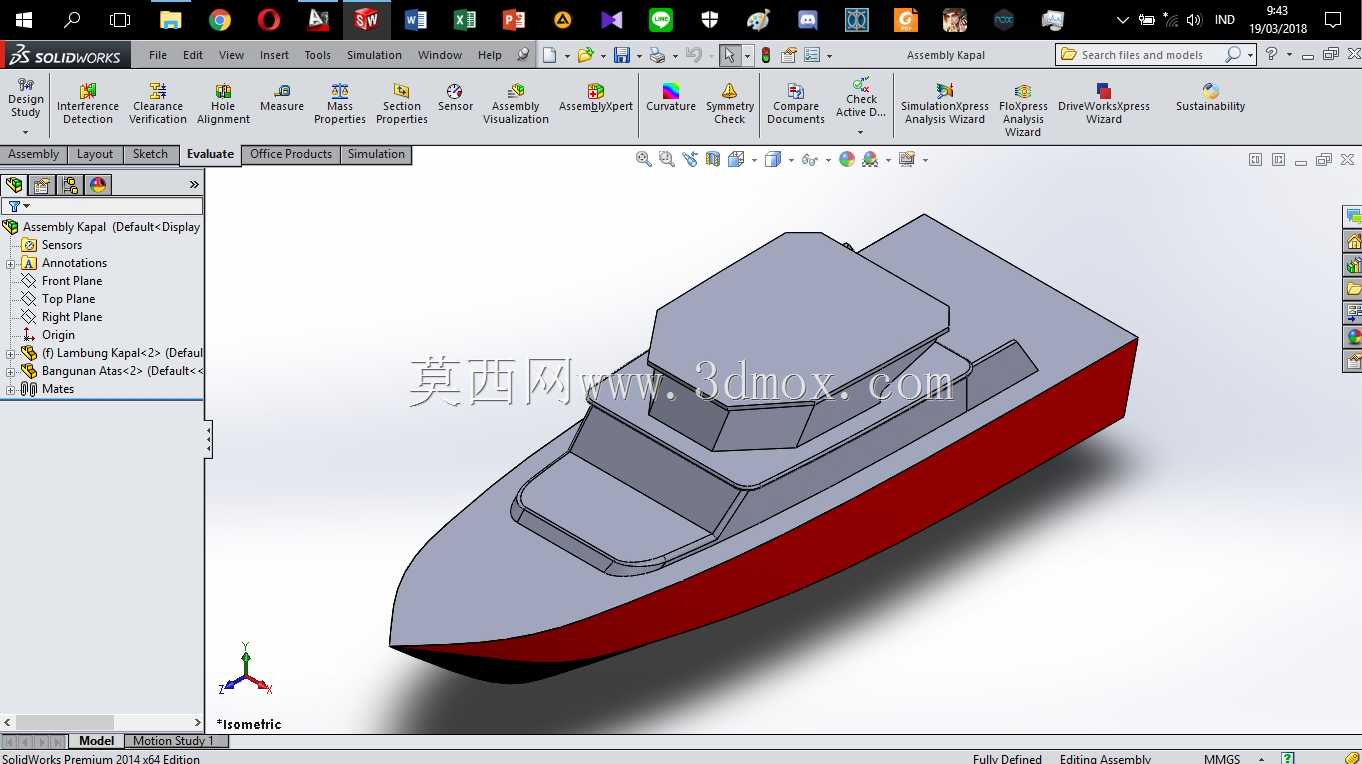Open the Motion Study 1 tab
This screenshot has width=1362, height=764.
174,741
